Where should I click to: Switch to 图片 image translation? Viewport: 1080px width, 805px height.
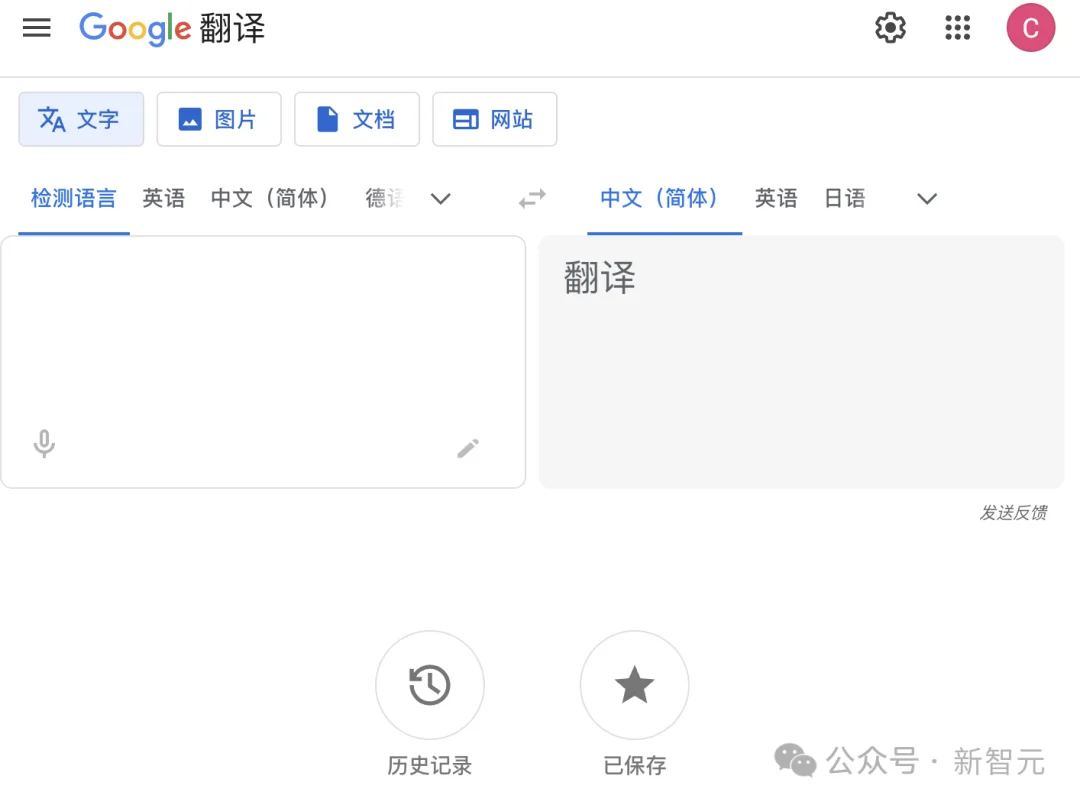tap(219, 119)
